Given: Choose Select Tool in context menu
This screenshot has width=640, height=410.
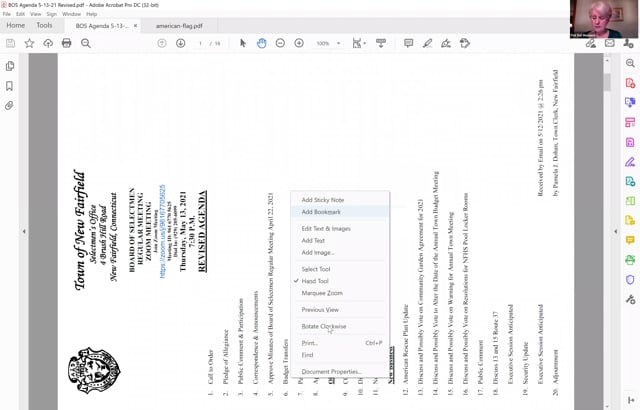Looking at the screenshot, I should pos(340,269).
